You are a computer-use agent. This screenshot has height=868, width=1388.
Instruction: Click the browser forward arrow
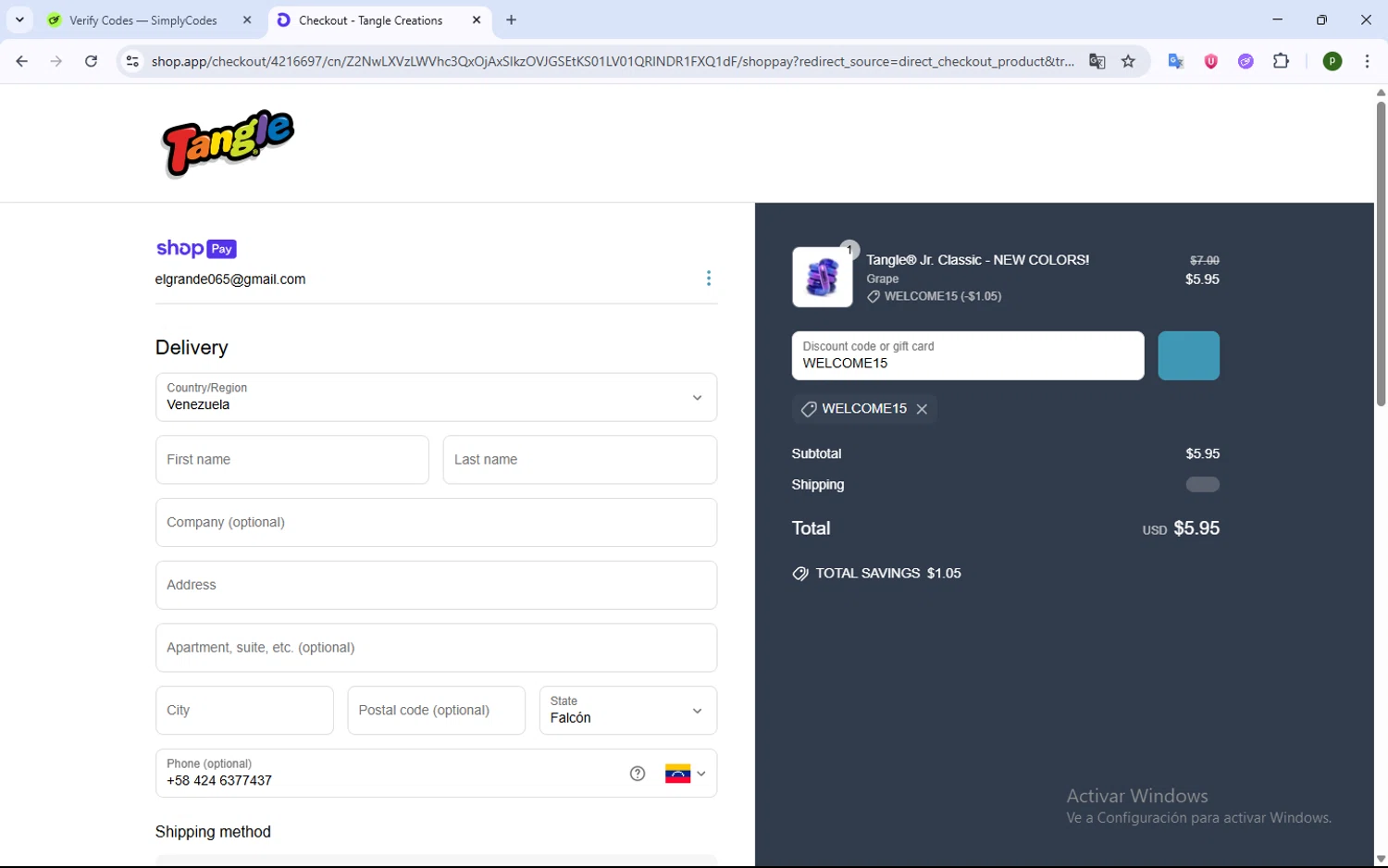click(56, 61)
